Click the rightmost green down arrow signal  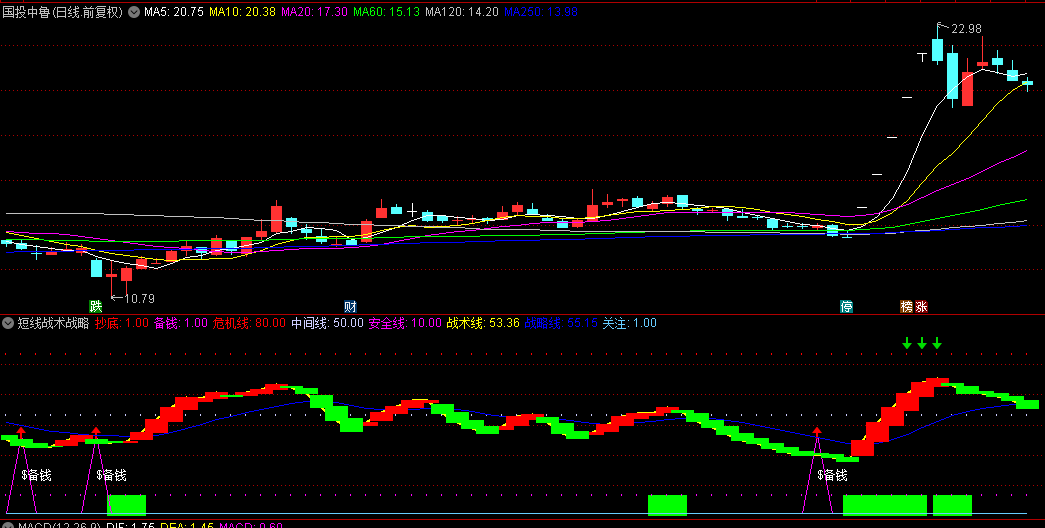[x=937, y=343]
